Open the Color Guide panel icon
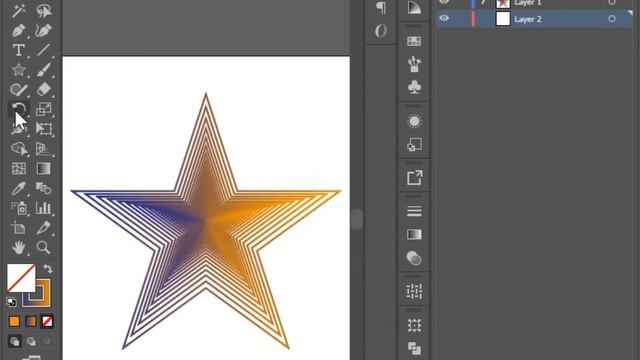The width and height of the screenshot is (640, 360). tap(414, 8)
